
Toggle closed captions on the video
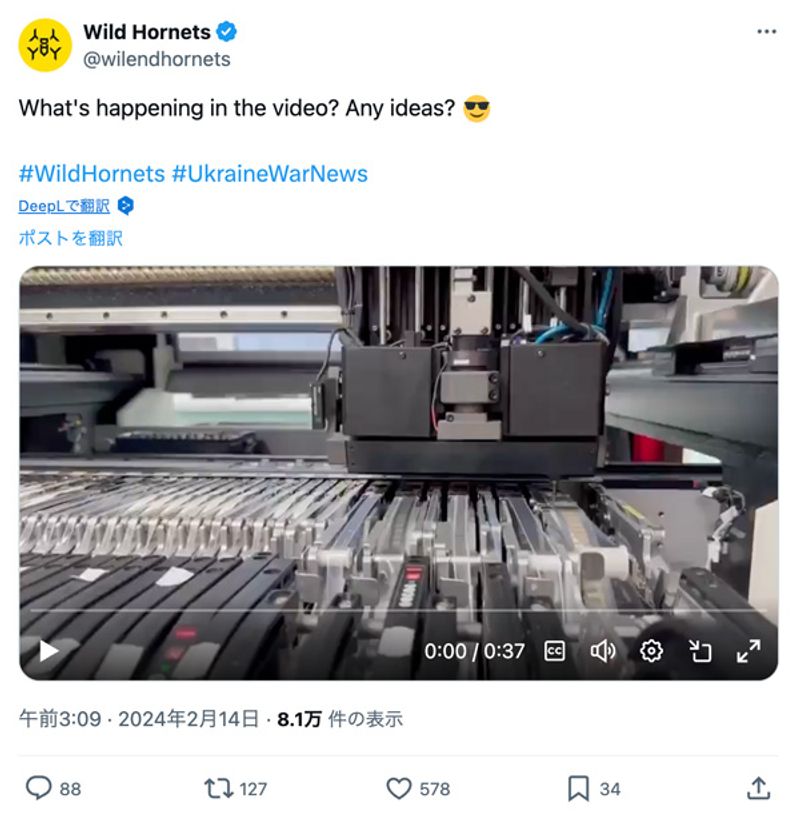tap(555, 651)
